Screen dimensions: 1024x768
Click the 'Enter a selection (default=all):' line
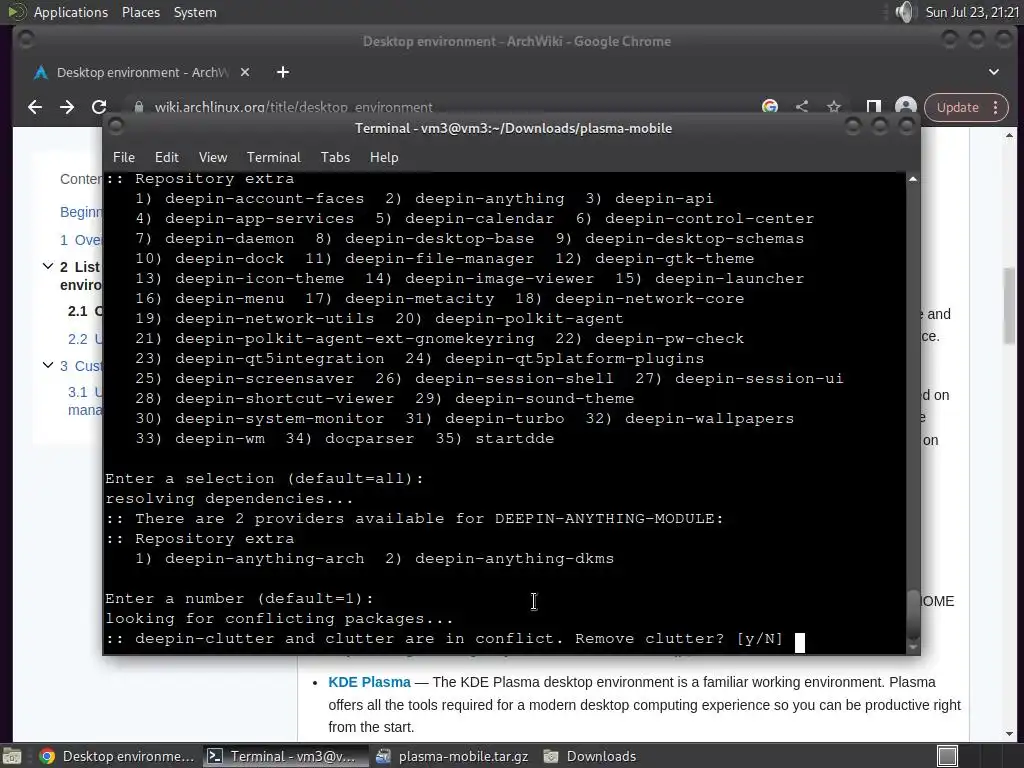tap(264, 479)
